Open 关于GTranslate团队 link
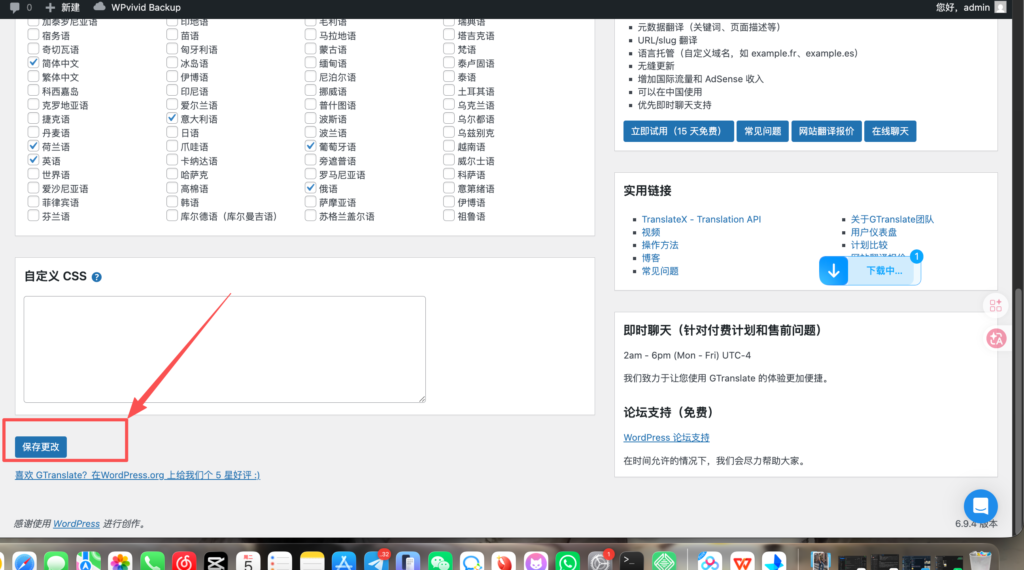The width and height of the screenshot is (1024, 570). pos(892,219)
